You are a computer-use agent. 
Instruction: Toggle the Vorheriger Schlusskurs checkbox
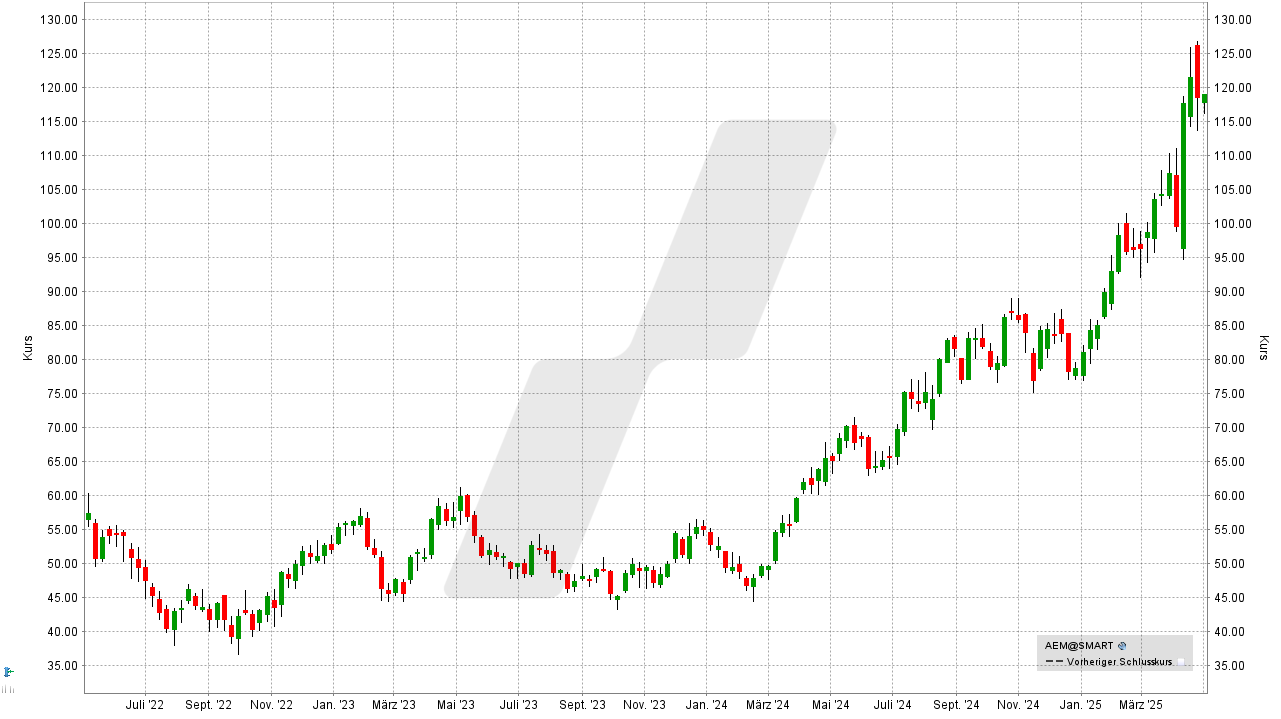(1180, 662)
